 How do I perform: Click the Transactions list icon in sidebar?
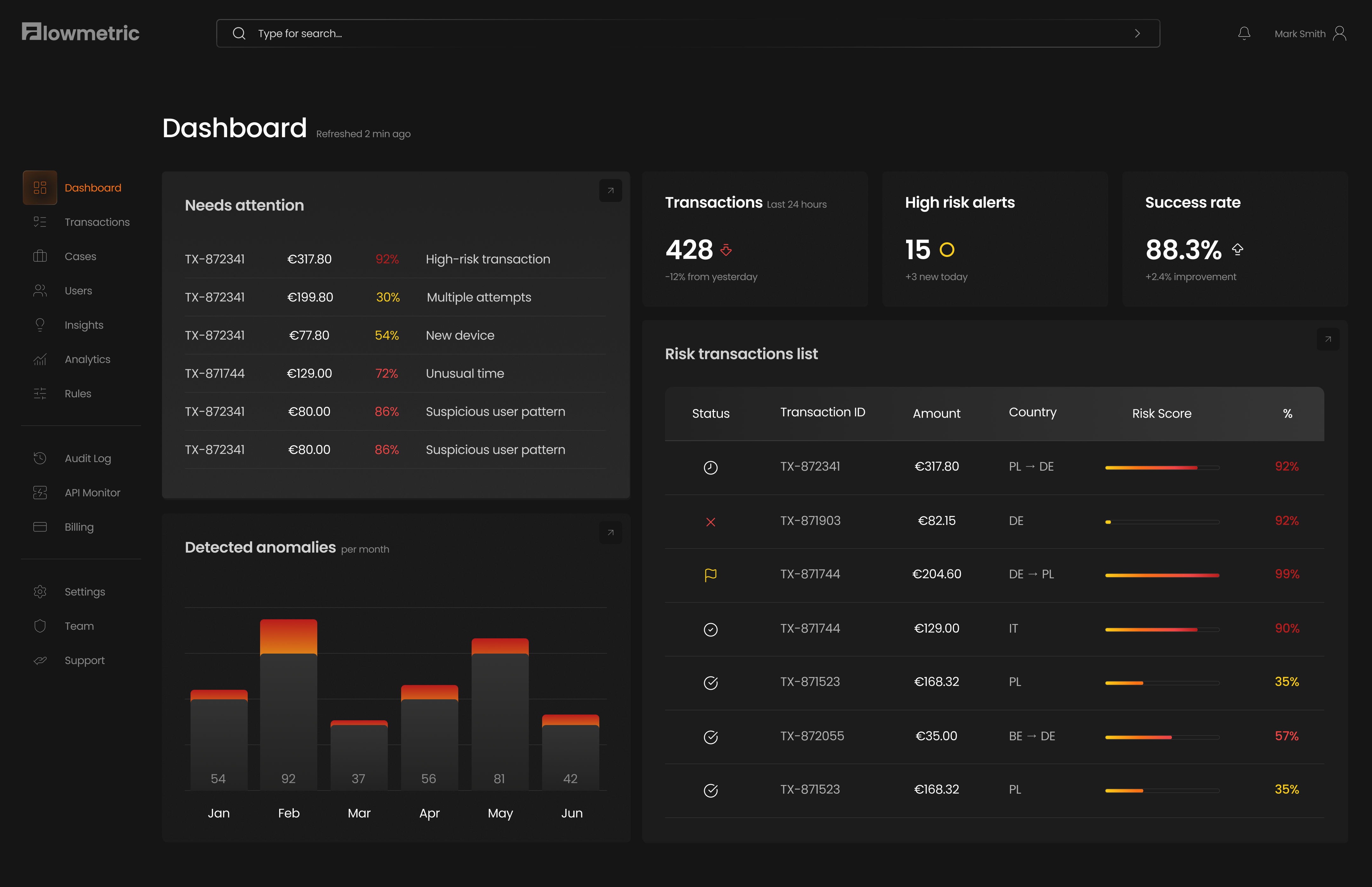(x=40, y=222)
